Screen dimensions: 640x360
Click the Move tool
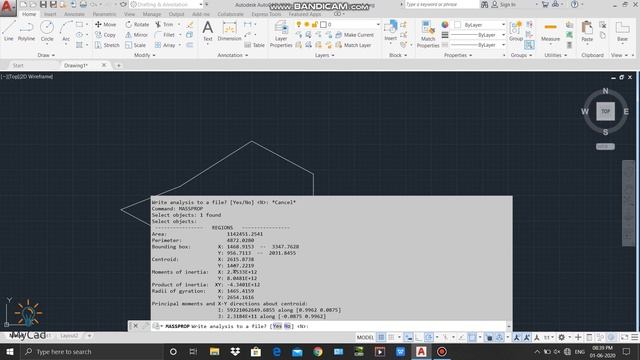105,24
